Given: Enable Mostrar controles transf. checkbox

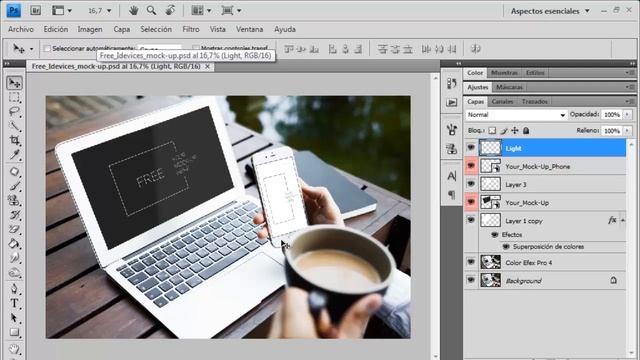Looking at the screenshot, I should [196, 49].
